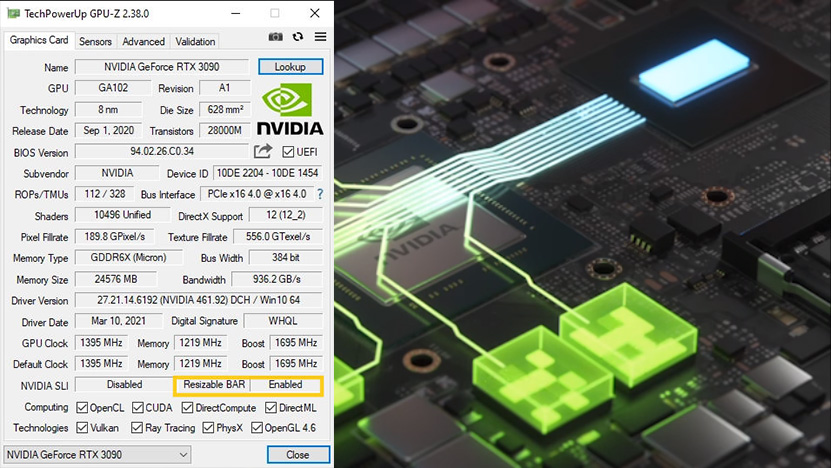831x468 pixels.
Task: Click the NVIDIA SLI value Disabled
Action: pyautogui.click(x=125, y=385)
